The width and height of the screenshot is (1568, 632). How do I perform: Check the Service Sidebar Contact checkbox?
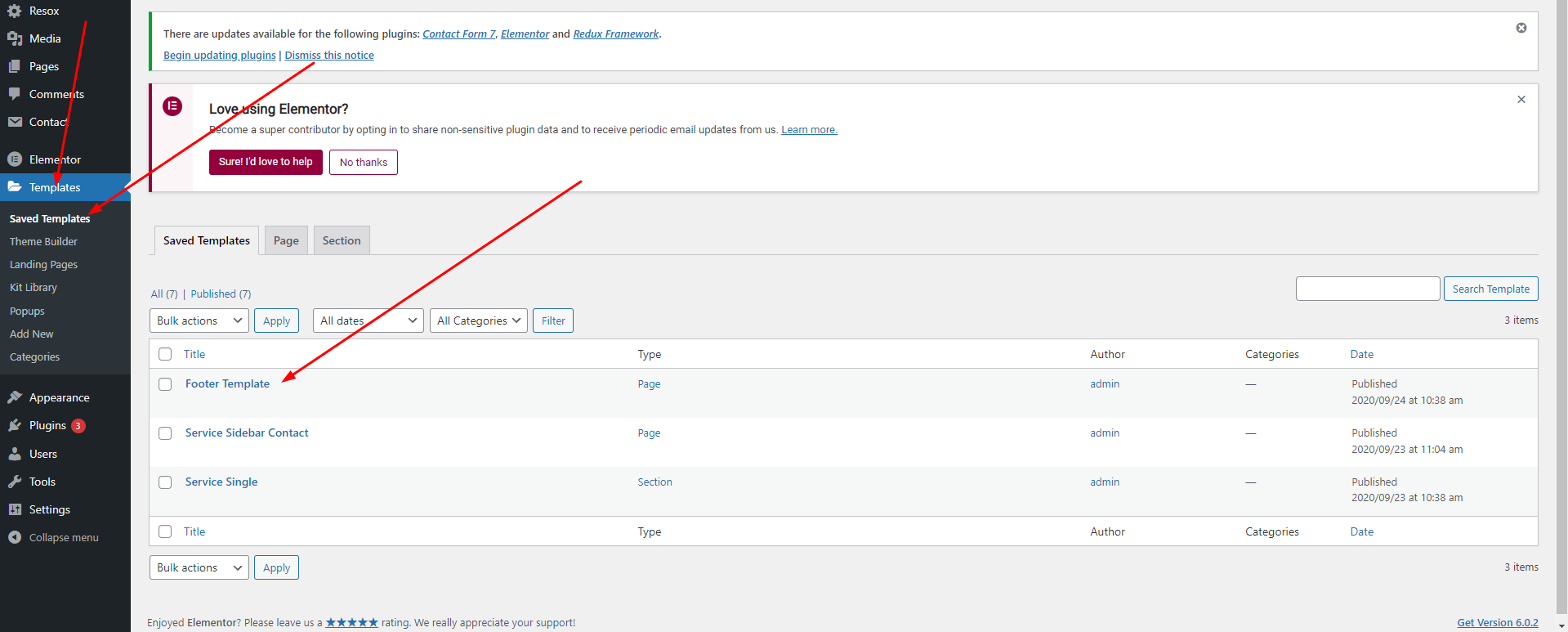[x=165, y=433]
